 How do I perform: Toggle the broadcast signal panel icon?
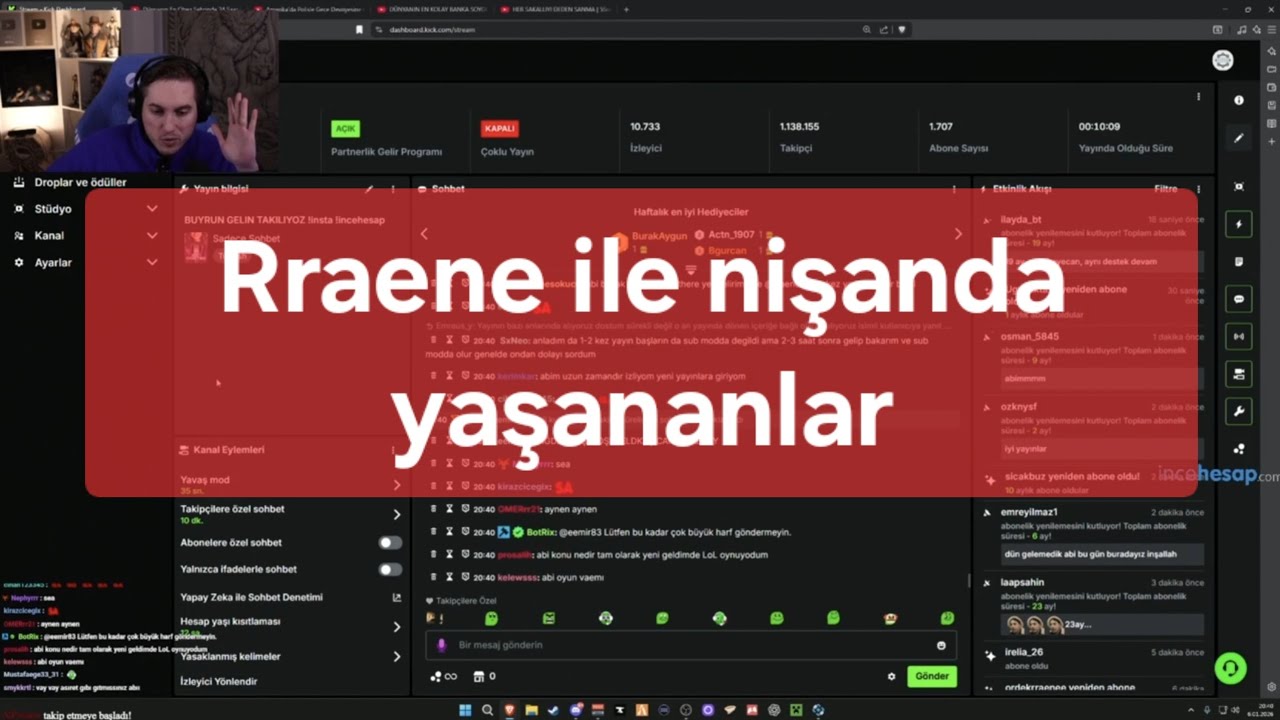(1239, 337)
